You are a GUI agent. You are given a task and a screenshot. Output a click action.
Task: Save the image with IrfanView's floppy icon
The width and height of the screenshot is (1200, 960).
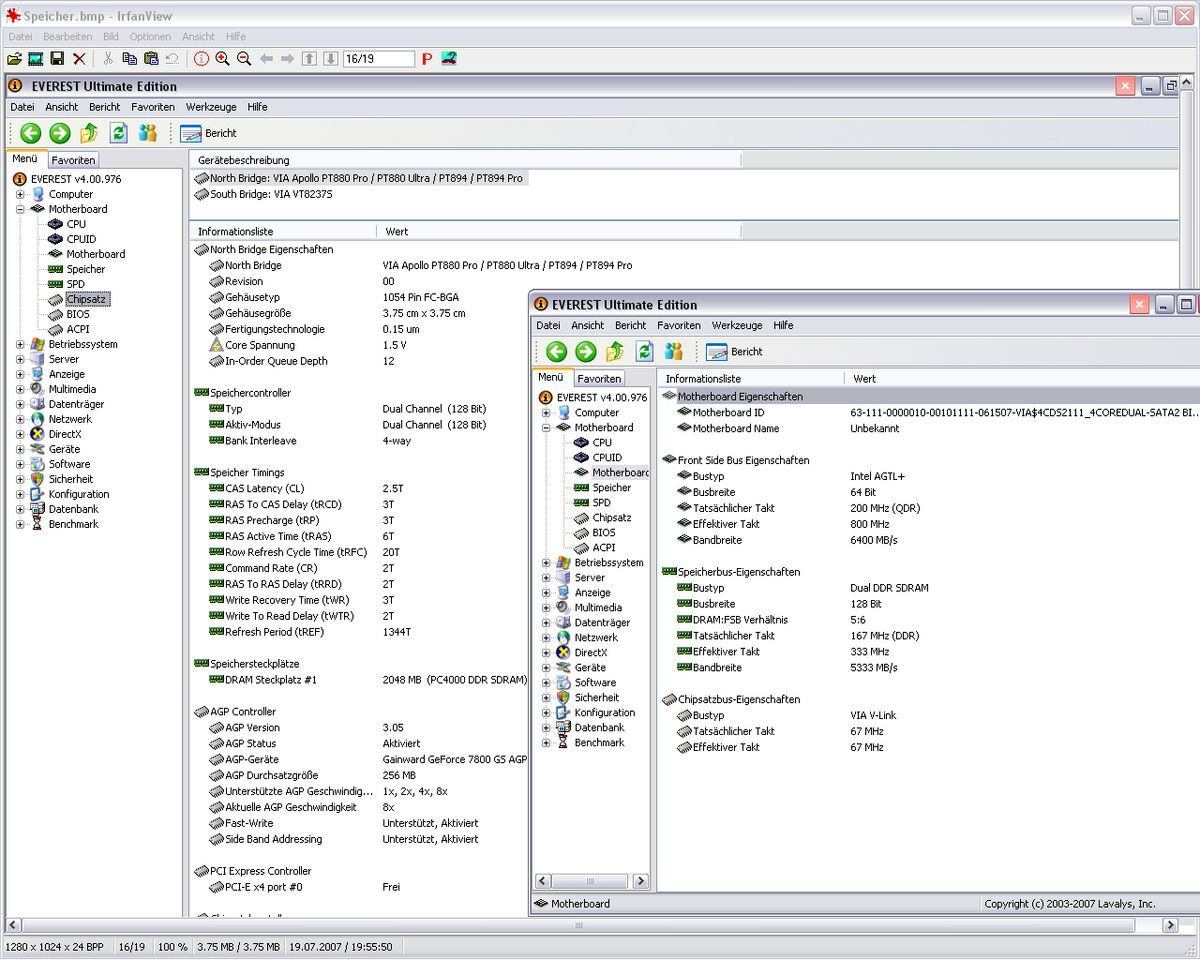click(57, 59)
